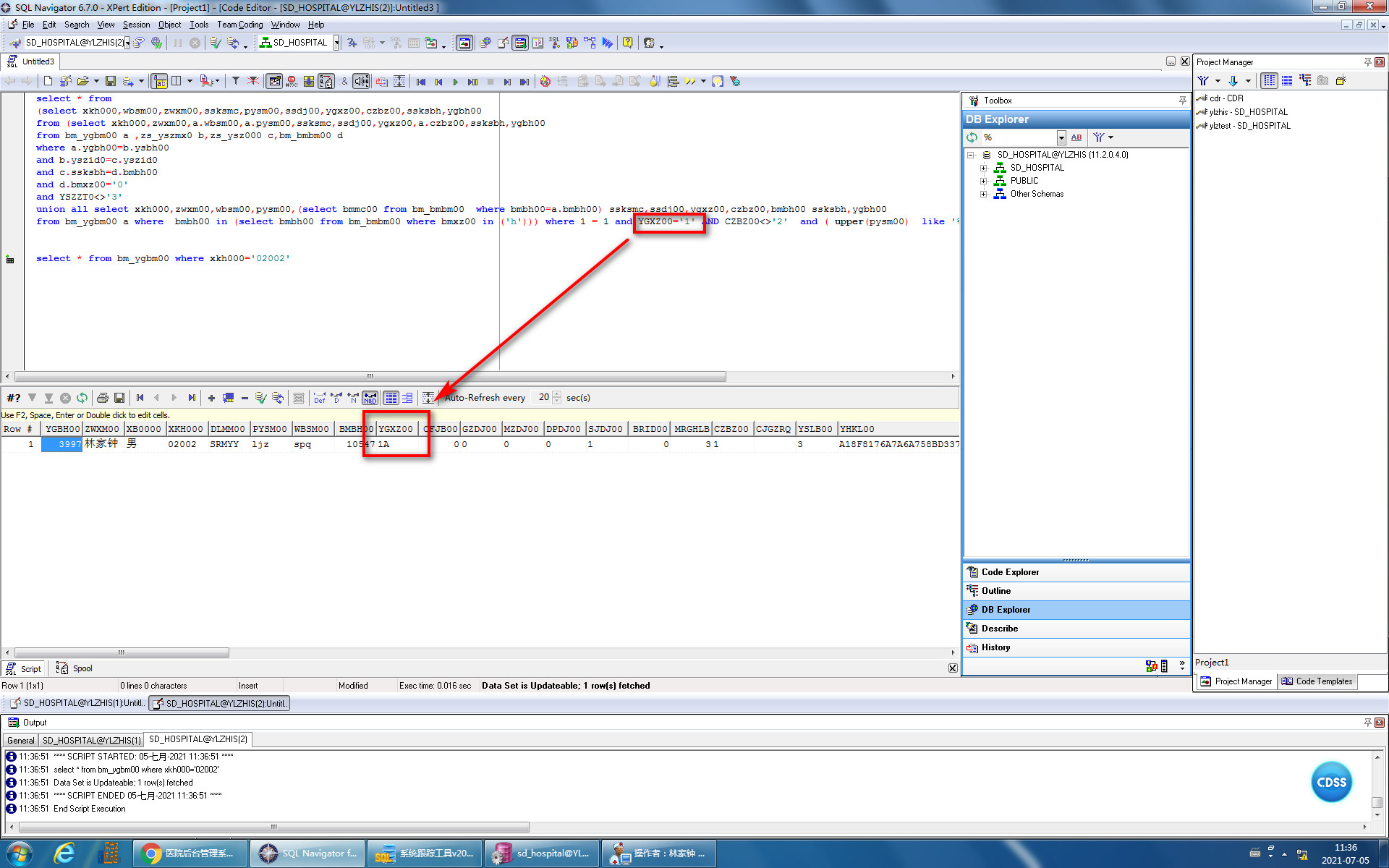The height and width of the screenshot is (868, 1389).
Task: Toggle the grid view mode button in results toolbar
Action: click(x=391, y=398)
